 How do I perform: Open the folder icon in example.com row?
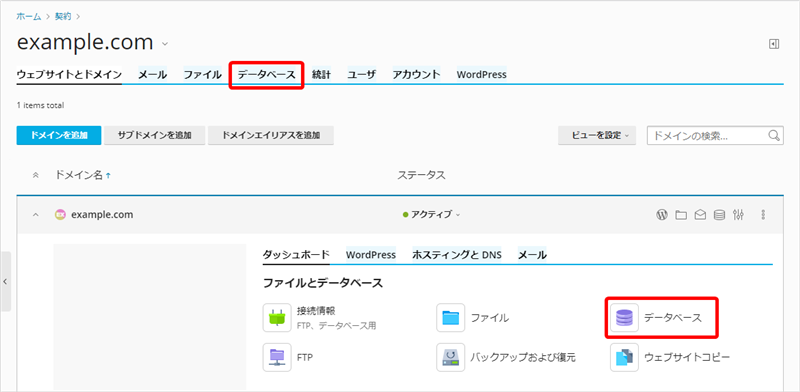pyautogui.click(x=681, y=215)
